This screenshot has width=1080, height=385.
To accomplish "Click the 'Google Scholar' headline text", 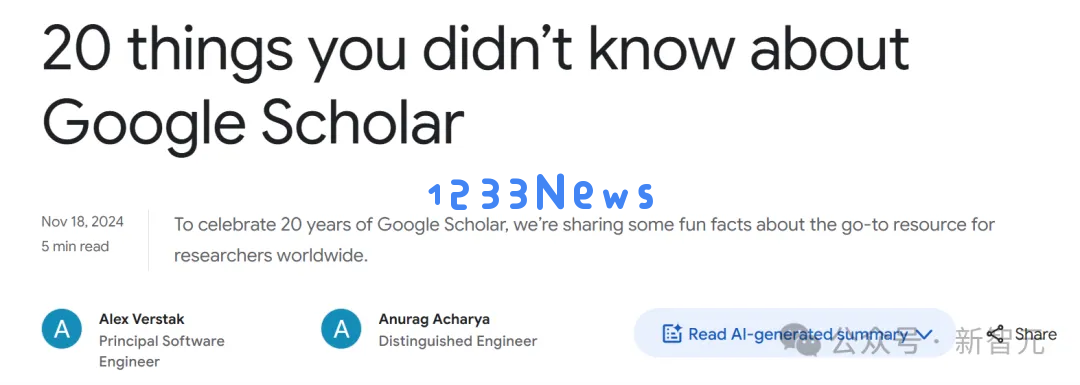I will (253, 123).
